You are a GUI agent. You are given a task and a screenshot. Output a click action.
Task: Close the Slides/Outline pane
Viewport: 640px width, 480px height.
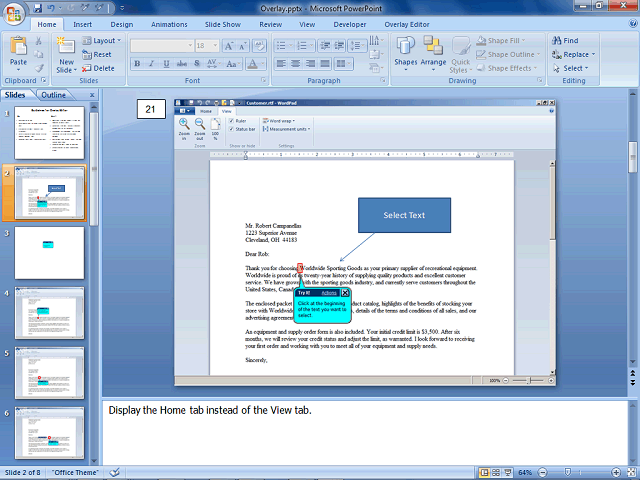tap(92, 95)
